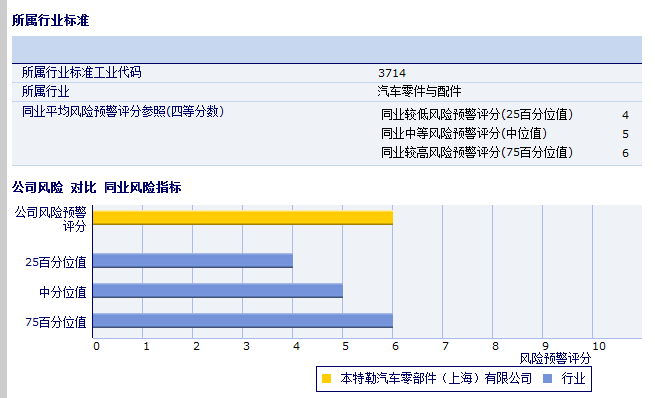Click the yellow company legend swatch
The image size is (655, 398).
327,379
